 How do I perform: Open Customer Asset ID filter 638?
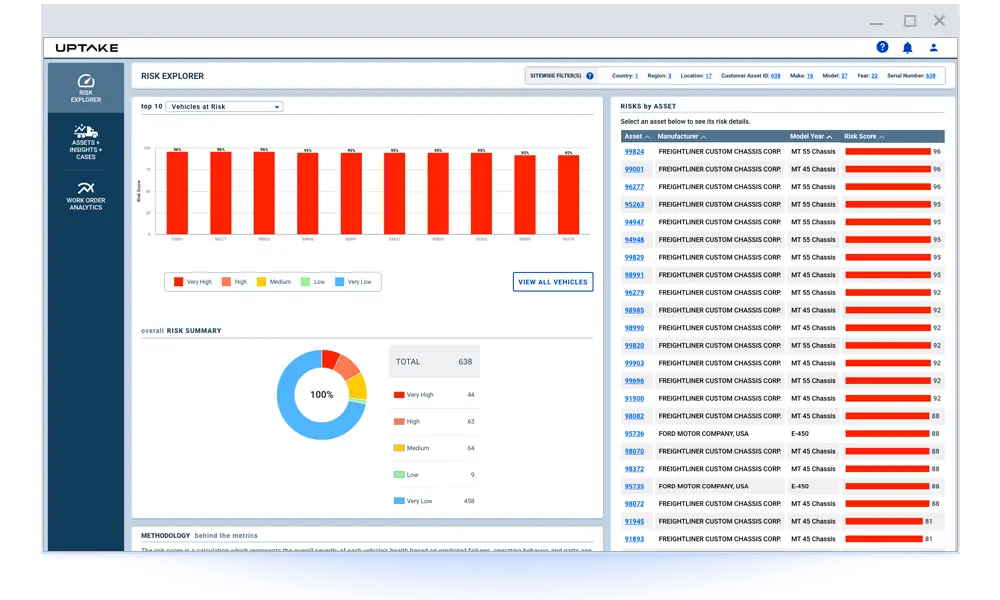pyautogui.click(x=776, y=76)
